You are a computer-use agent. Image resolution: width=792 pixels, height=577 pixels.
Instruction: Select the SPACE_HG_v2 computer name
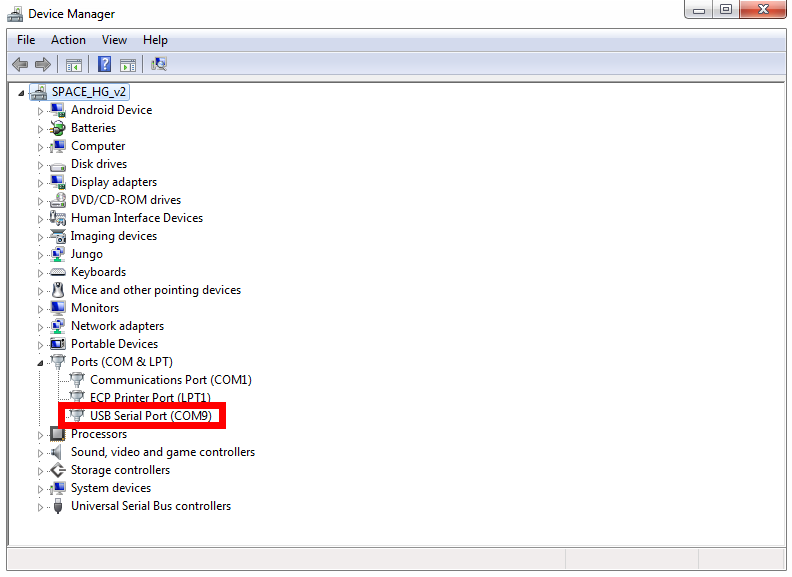pyautogui.click(x=89, y=92)
